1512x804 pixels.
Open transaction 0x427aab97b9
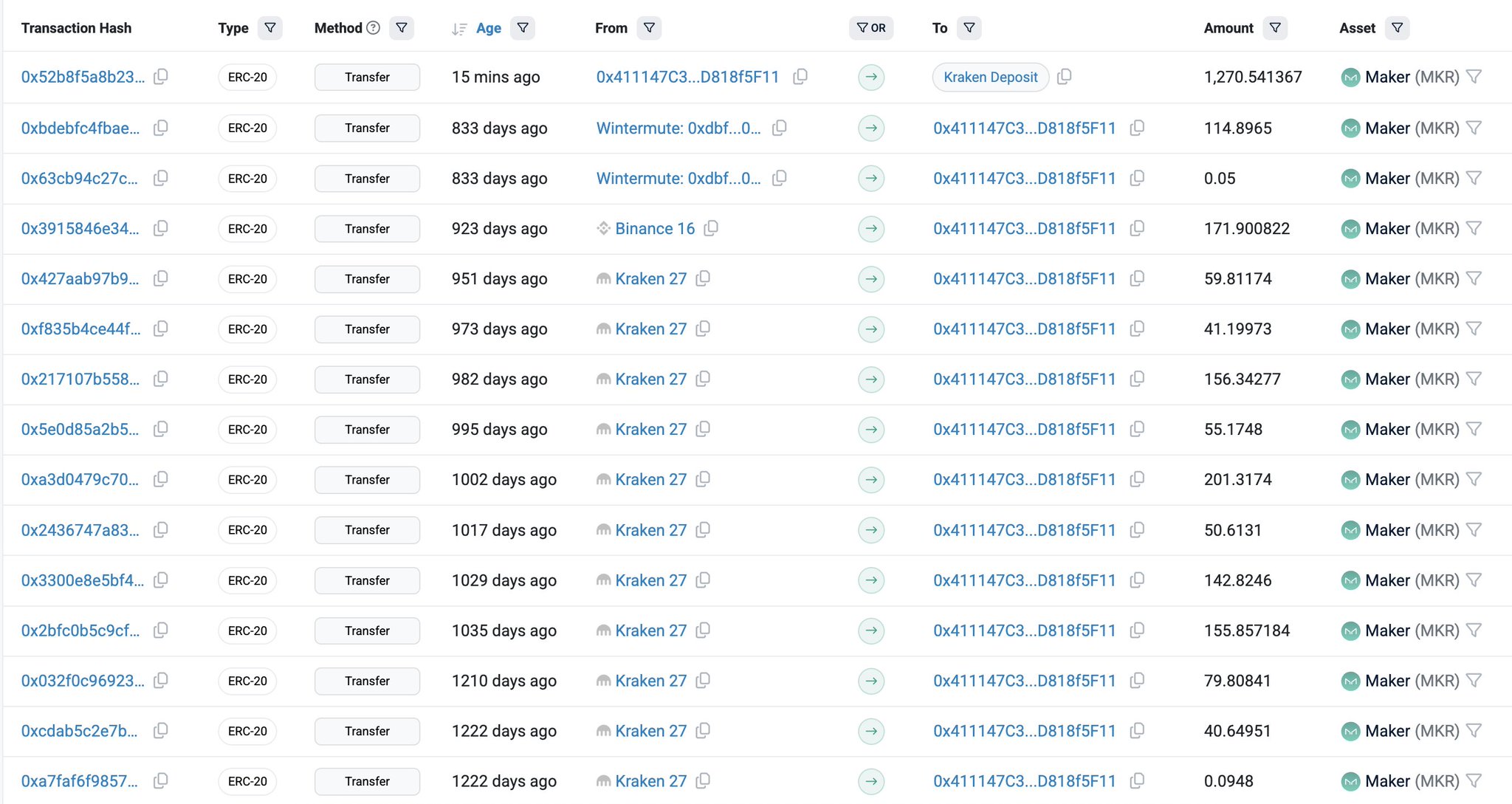pos(80,279)
